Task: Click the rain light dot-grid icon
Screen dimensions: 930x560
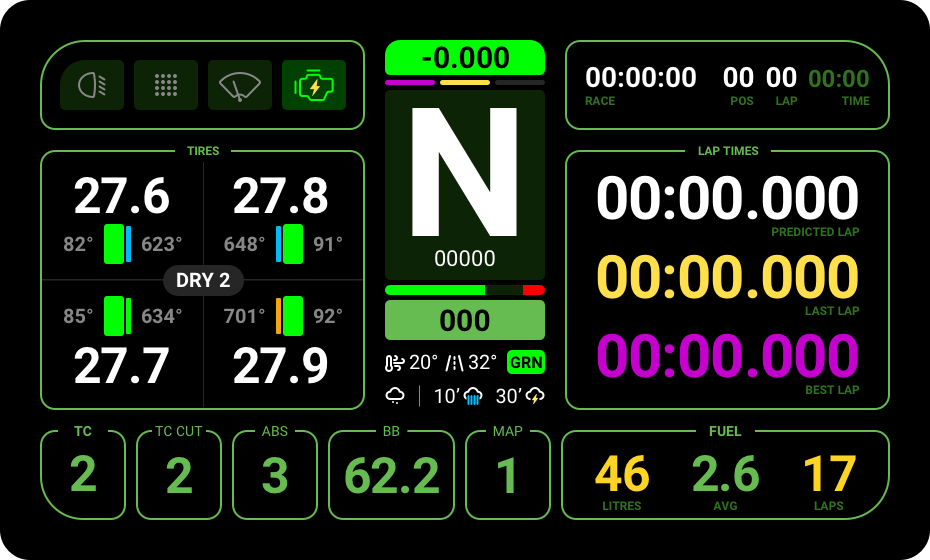Action: coord(166,85)
